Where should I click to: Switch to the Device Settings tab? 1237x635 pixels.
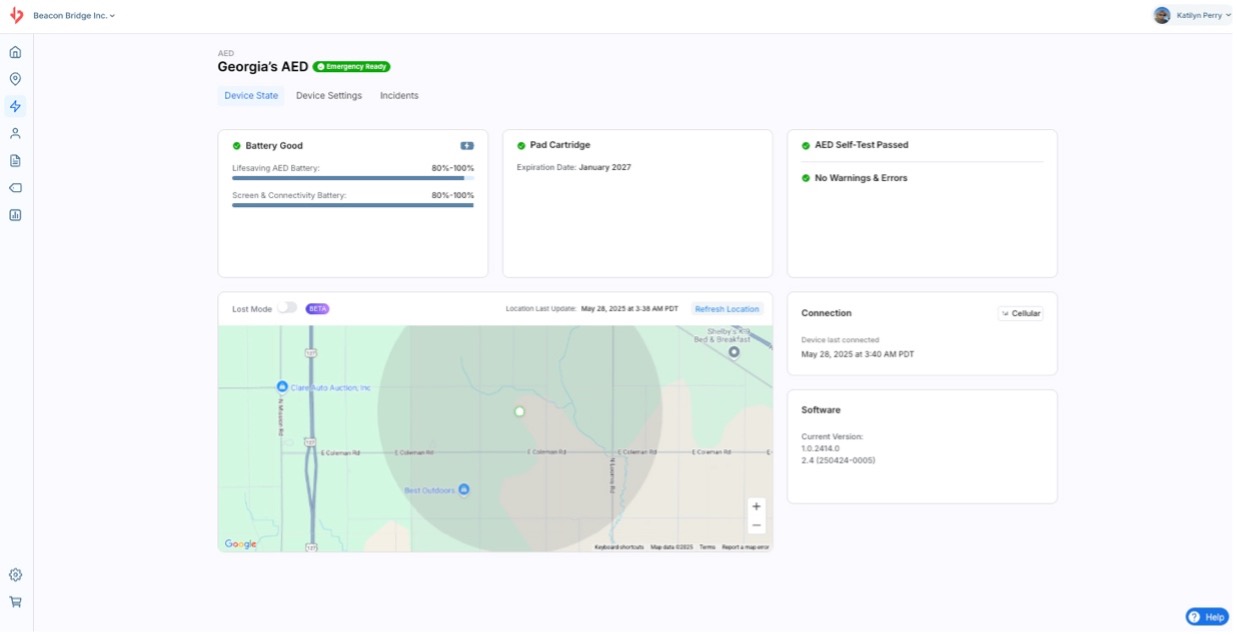[x=329, y=96]
